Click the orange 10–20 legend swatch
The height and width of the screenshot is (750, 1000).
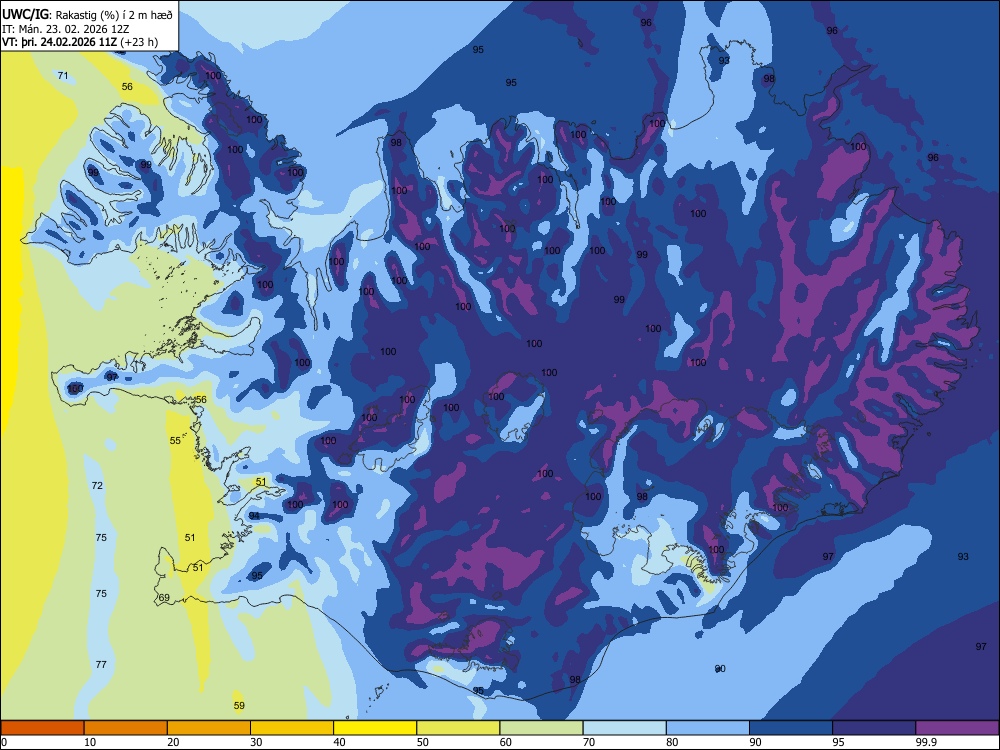[x=126, y=728]
